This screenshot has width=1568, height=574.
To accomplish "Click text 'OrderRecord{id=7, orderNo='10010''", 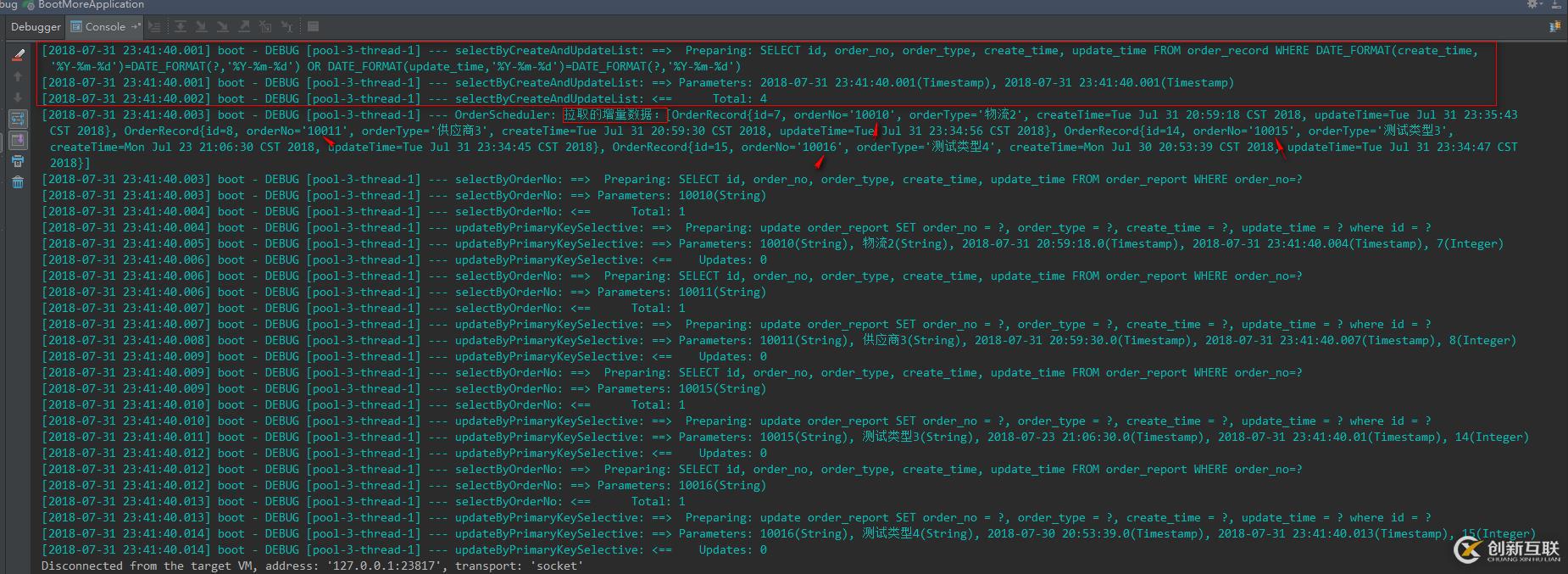I will pyautogui.click(x=783, y=114).
